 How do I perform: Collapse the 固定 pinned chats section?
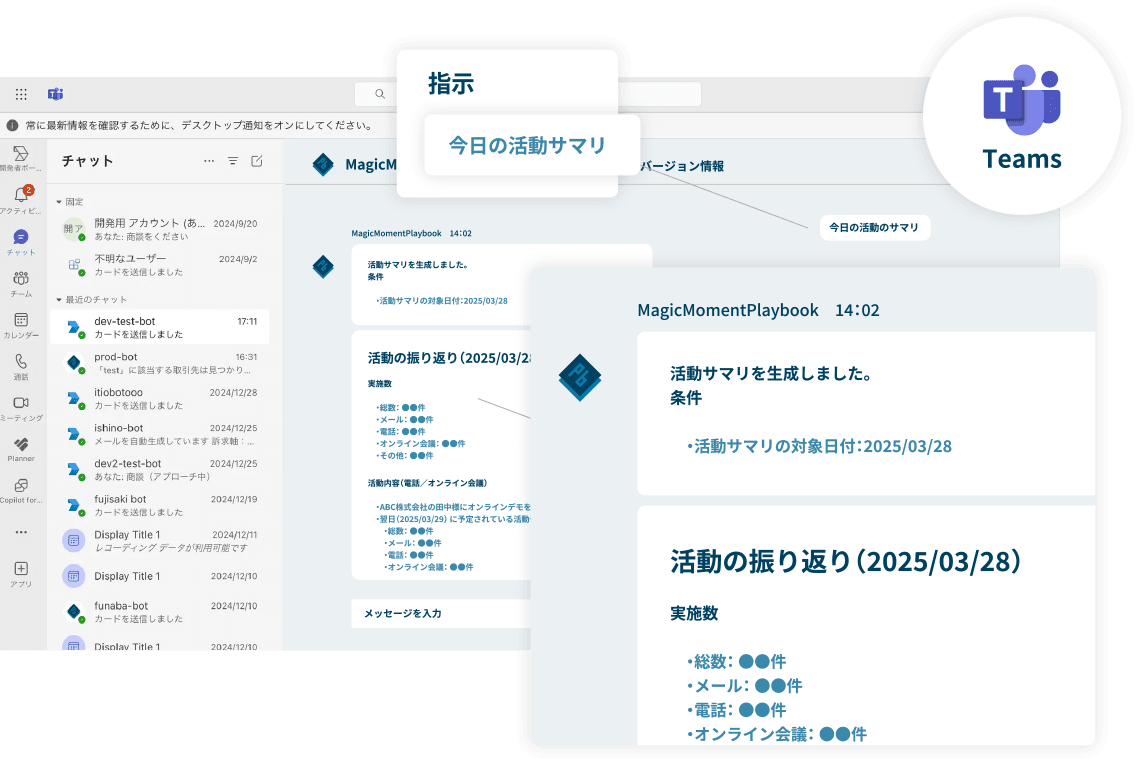click(59, 202)
